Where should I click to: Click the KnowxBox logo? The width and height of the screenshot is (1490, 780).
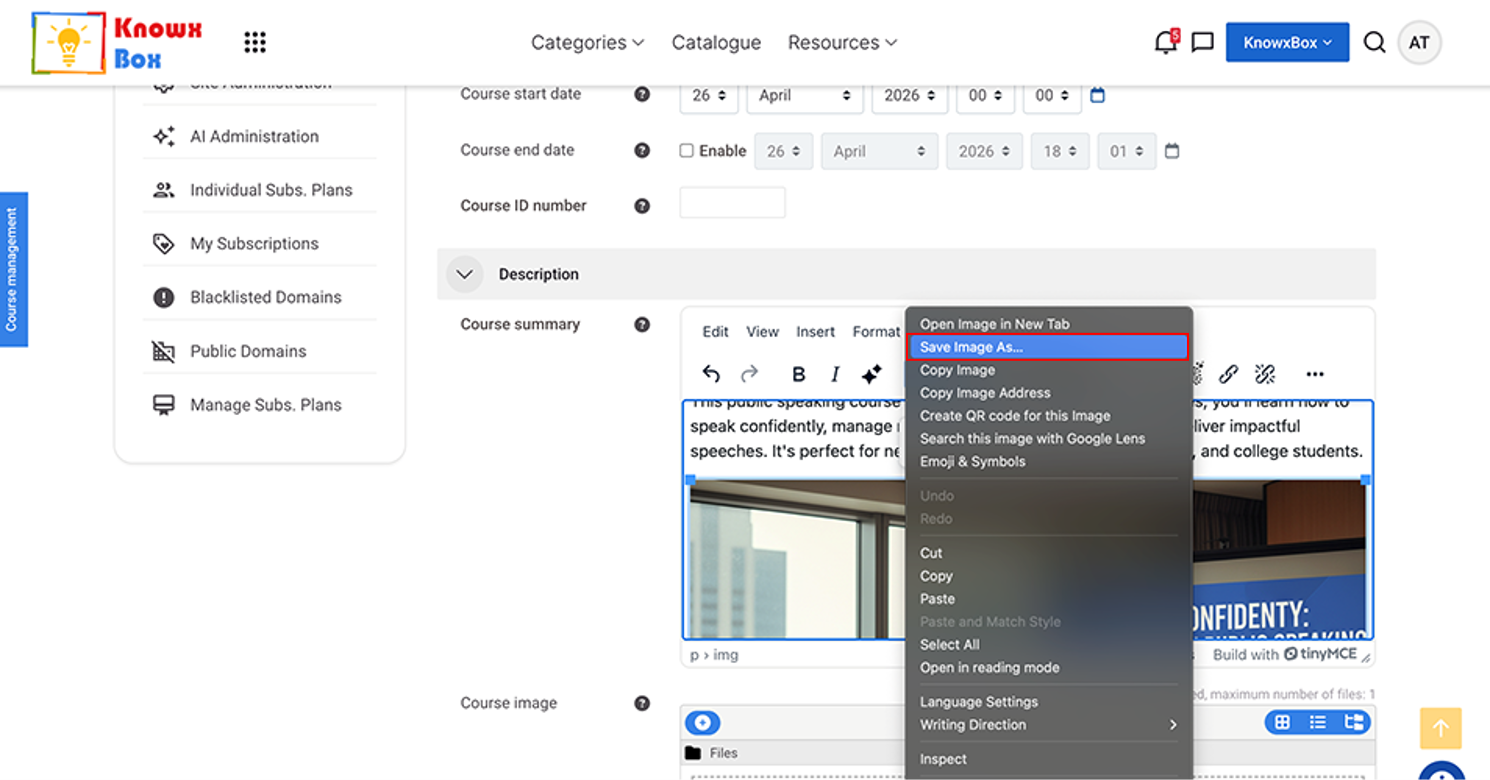tap(118, 43)
